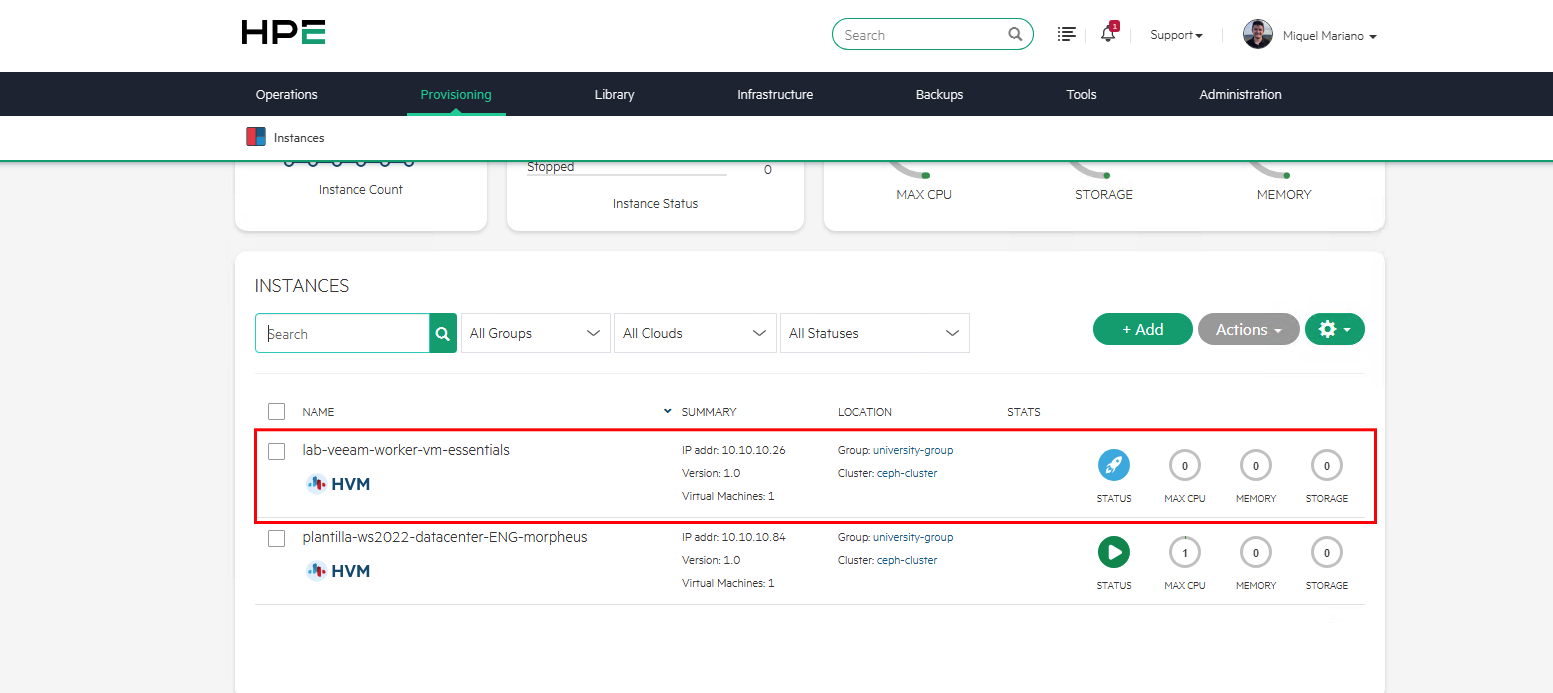The width and height of the screenshot is (1553, 693).
Task: Open the Administration menu
Action: coord(1241,94)
